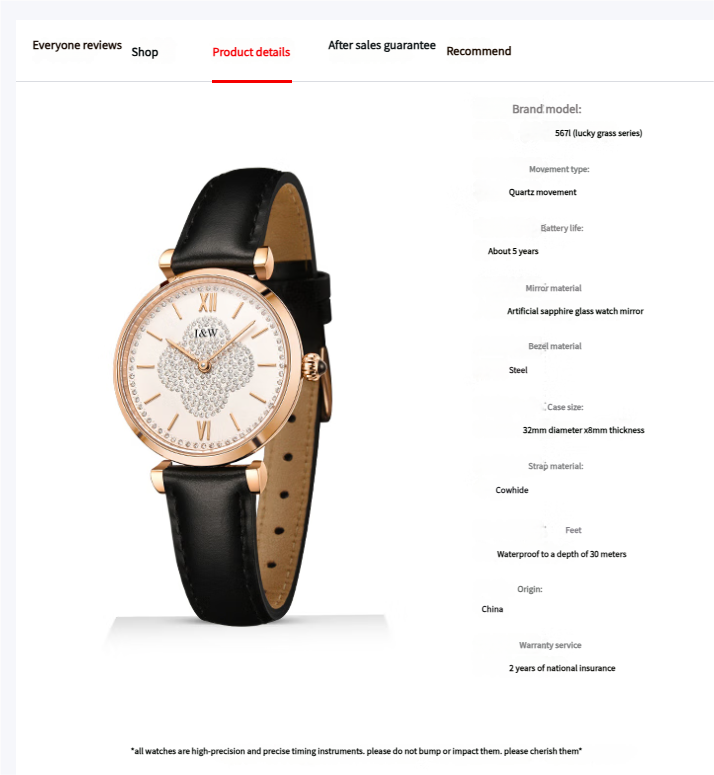Screen dimensions: 714x775
Task: Go to the Recommend tab
Action: 479,51
